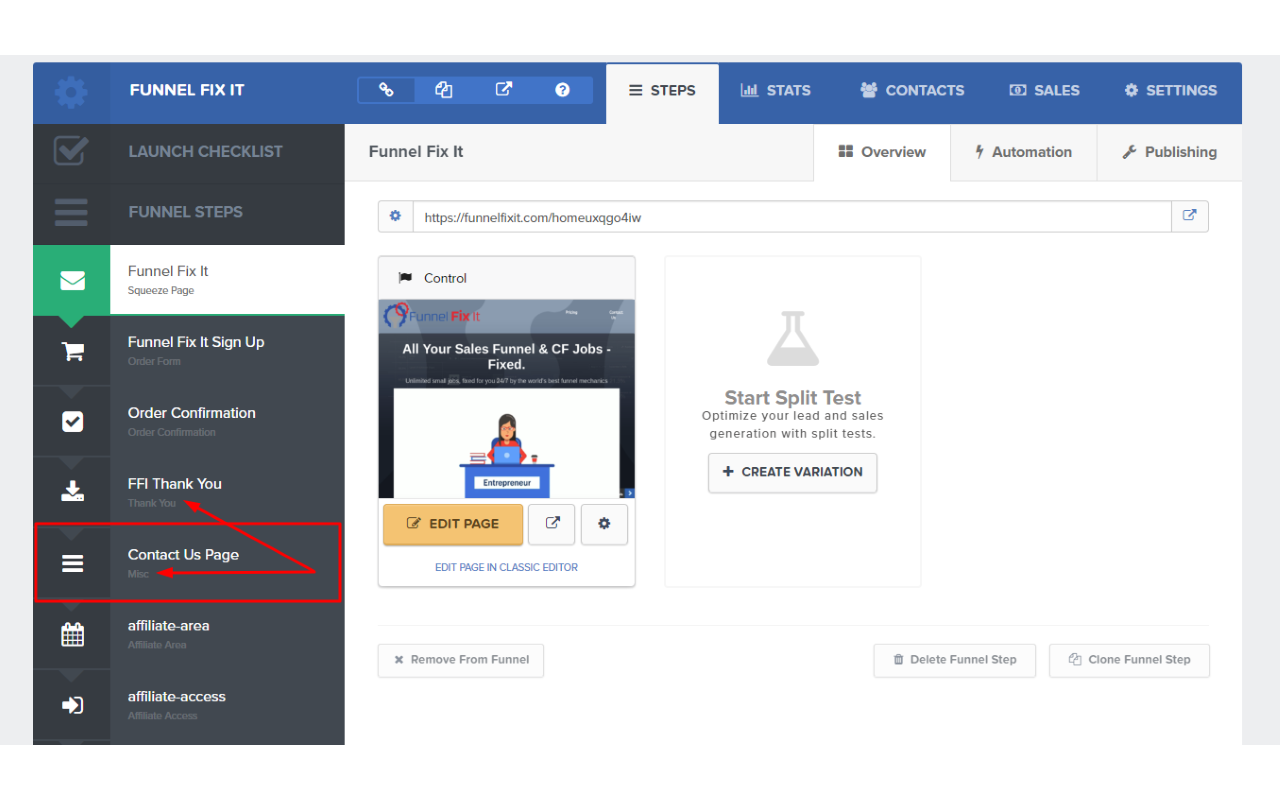
Task: Click Remove From Funnel button
Action: coord(461,660)
